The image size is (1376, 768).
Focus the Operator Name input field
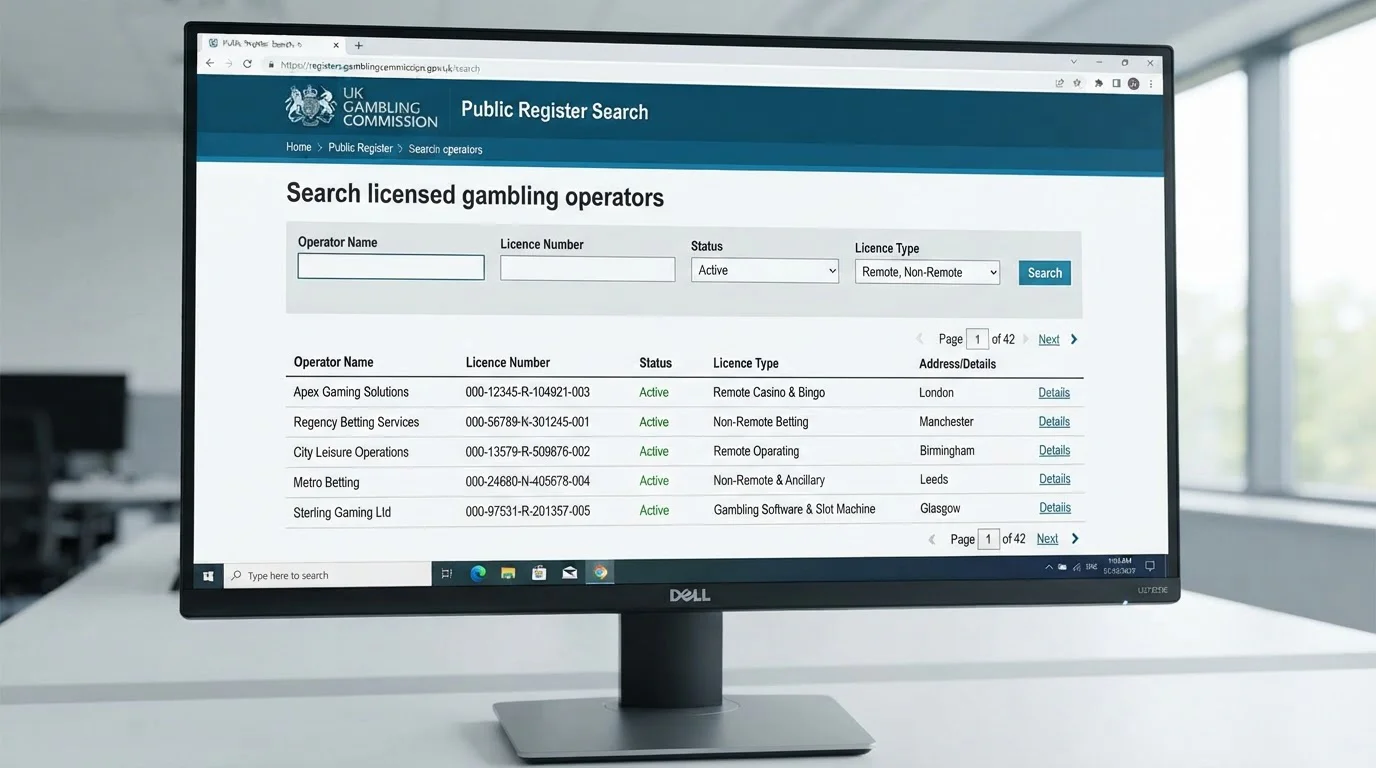(391, 267)
